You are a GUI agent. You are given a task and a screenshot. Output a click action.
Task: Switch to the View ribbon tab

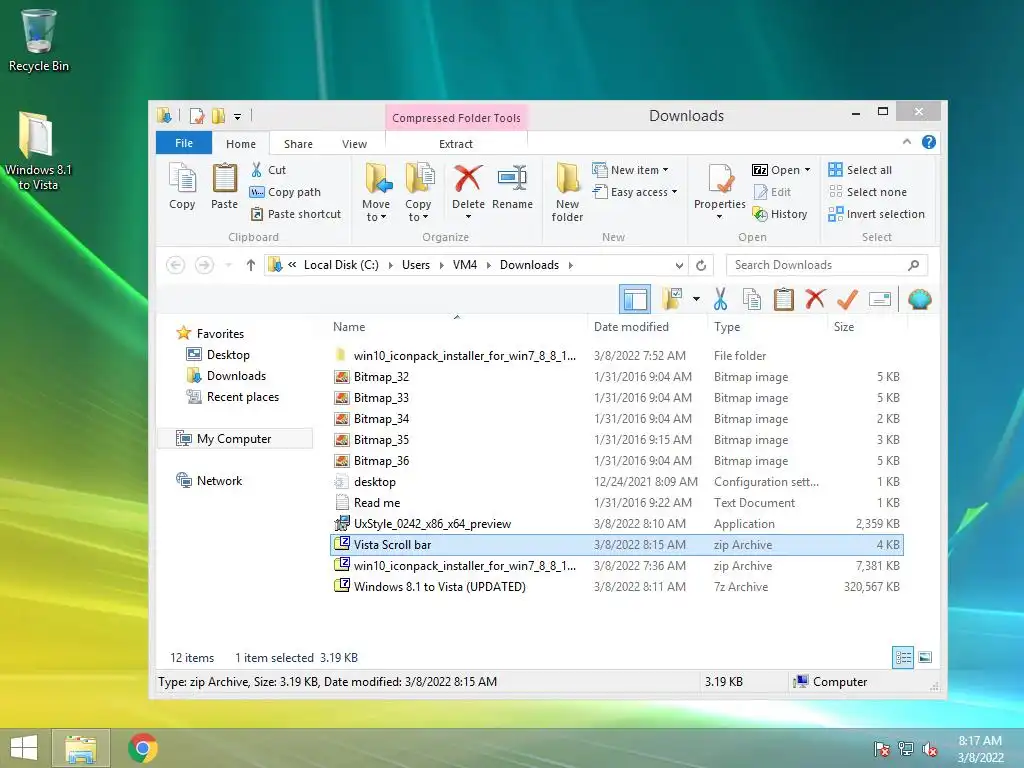(x=355, y=144)
